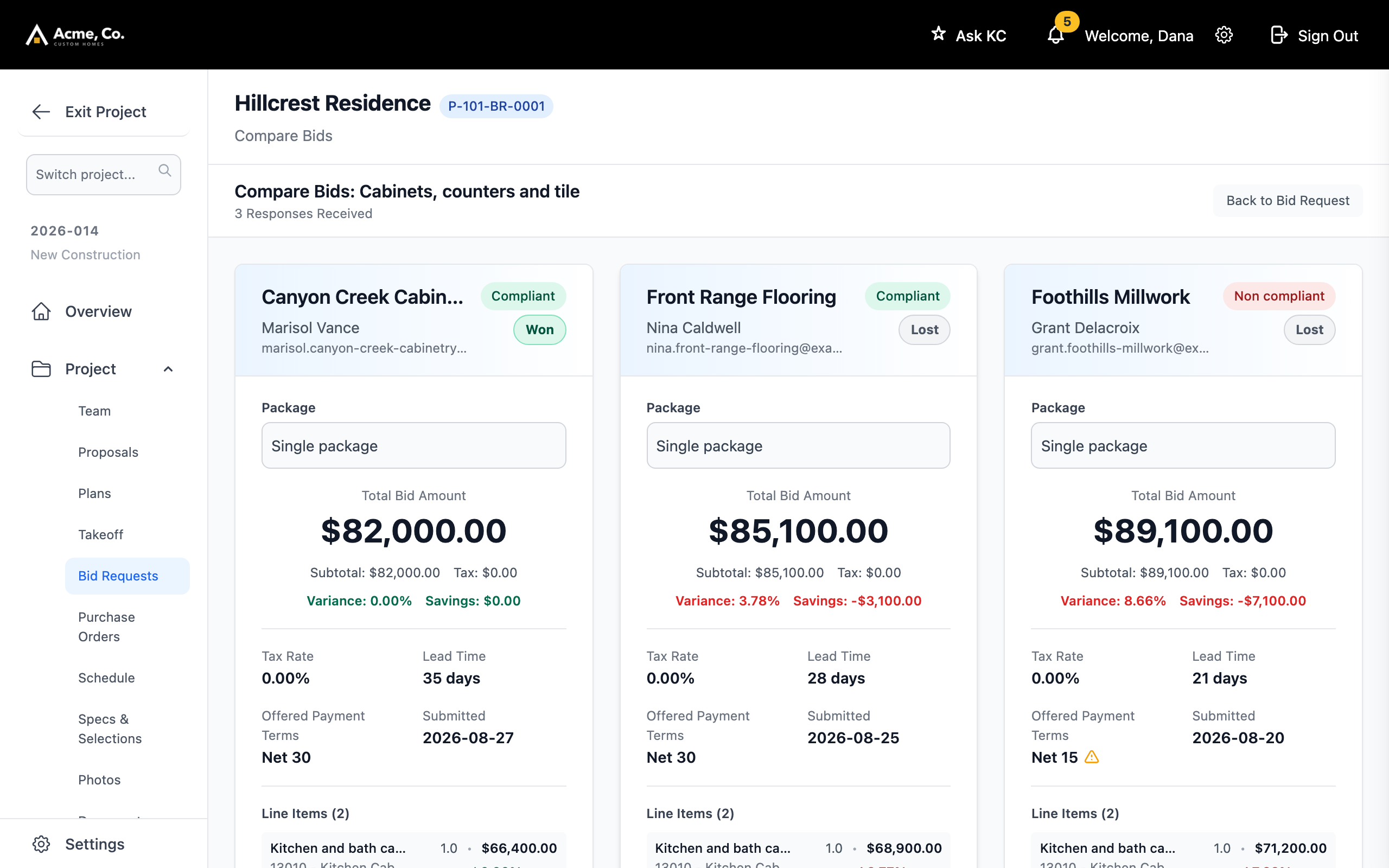Open the header settings gear icon

(1224, 35)
